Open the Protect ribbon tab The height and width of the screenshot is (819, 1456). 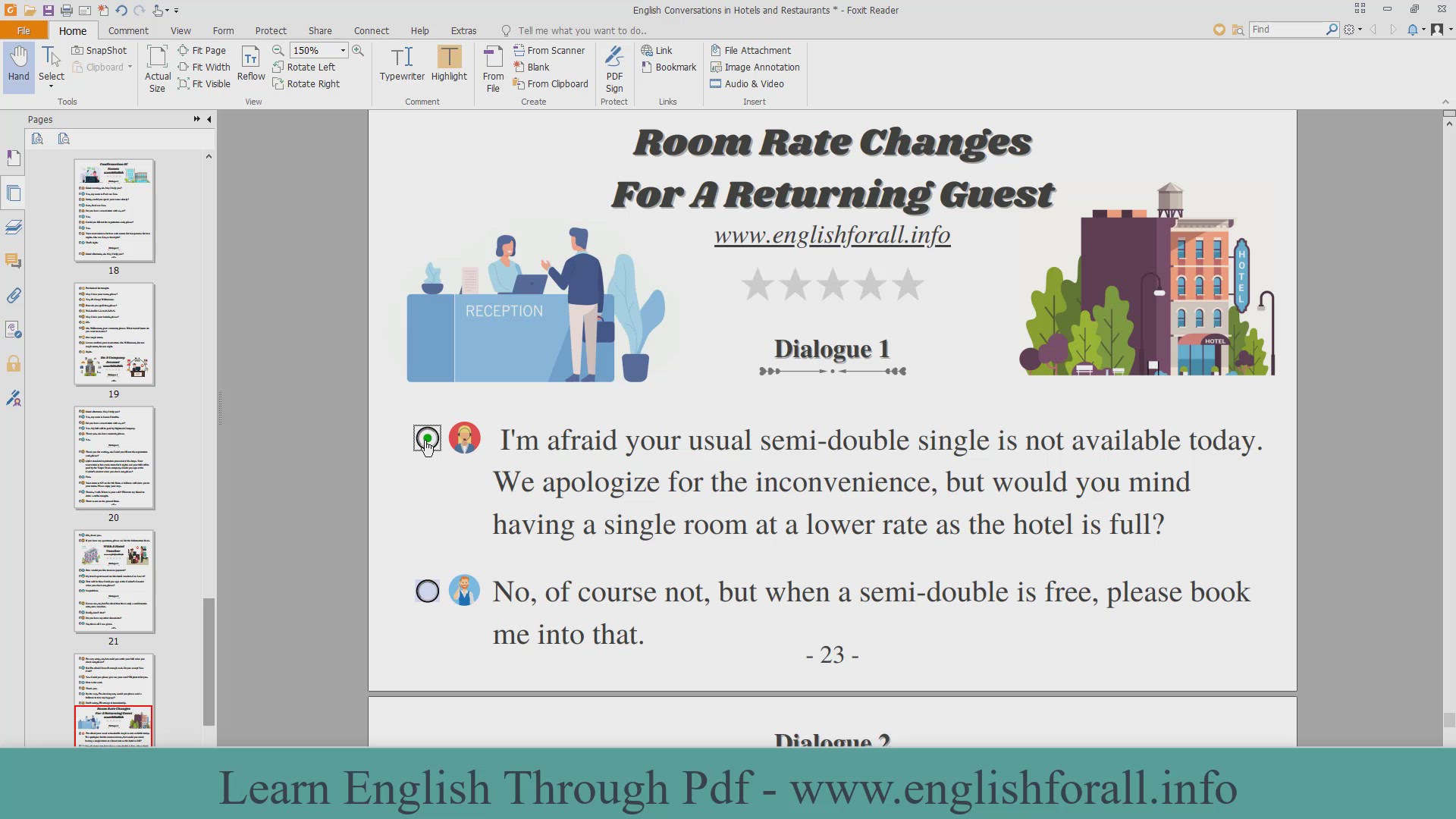[x=271, y=30]
